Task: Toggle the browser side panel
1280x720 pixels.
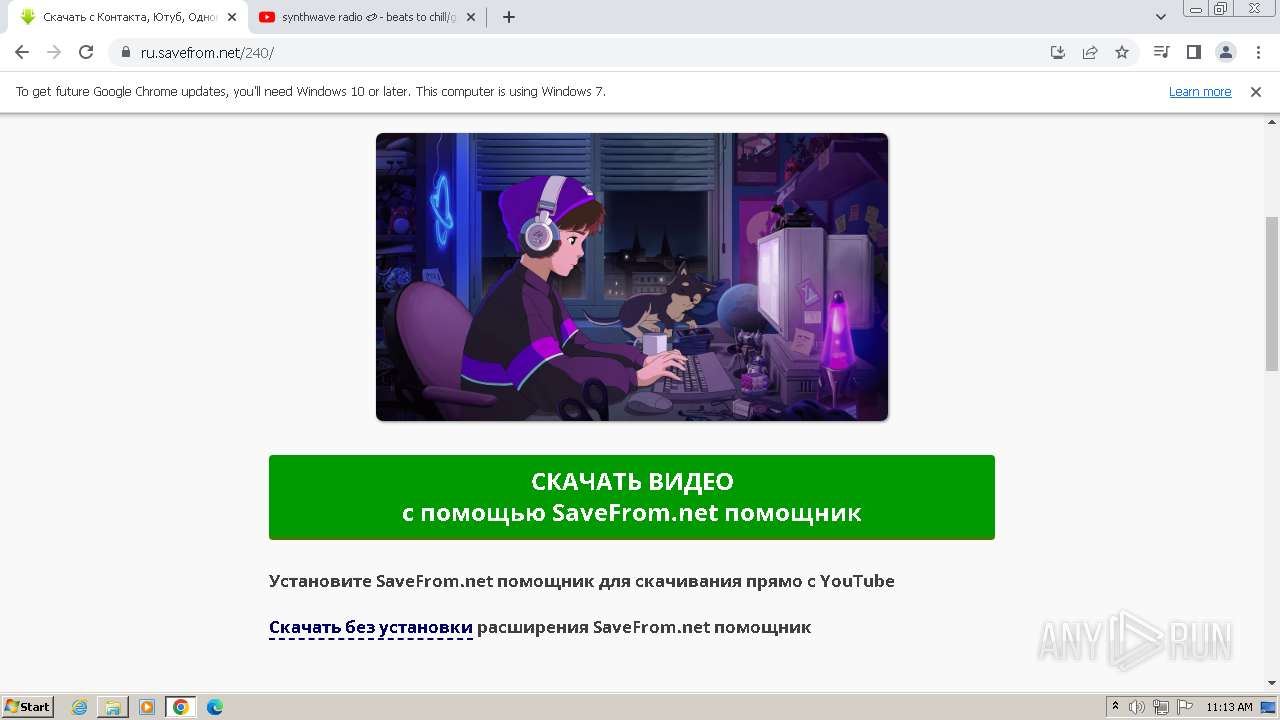Action: [1193, 52]
